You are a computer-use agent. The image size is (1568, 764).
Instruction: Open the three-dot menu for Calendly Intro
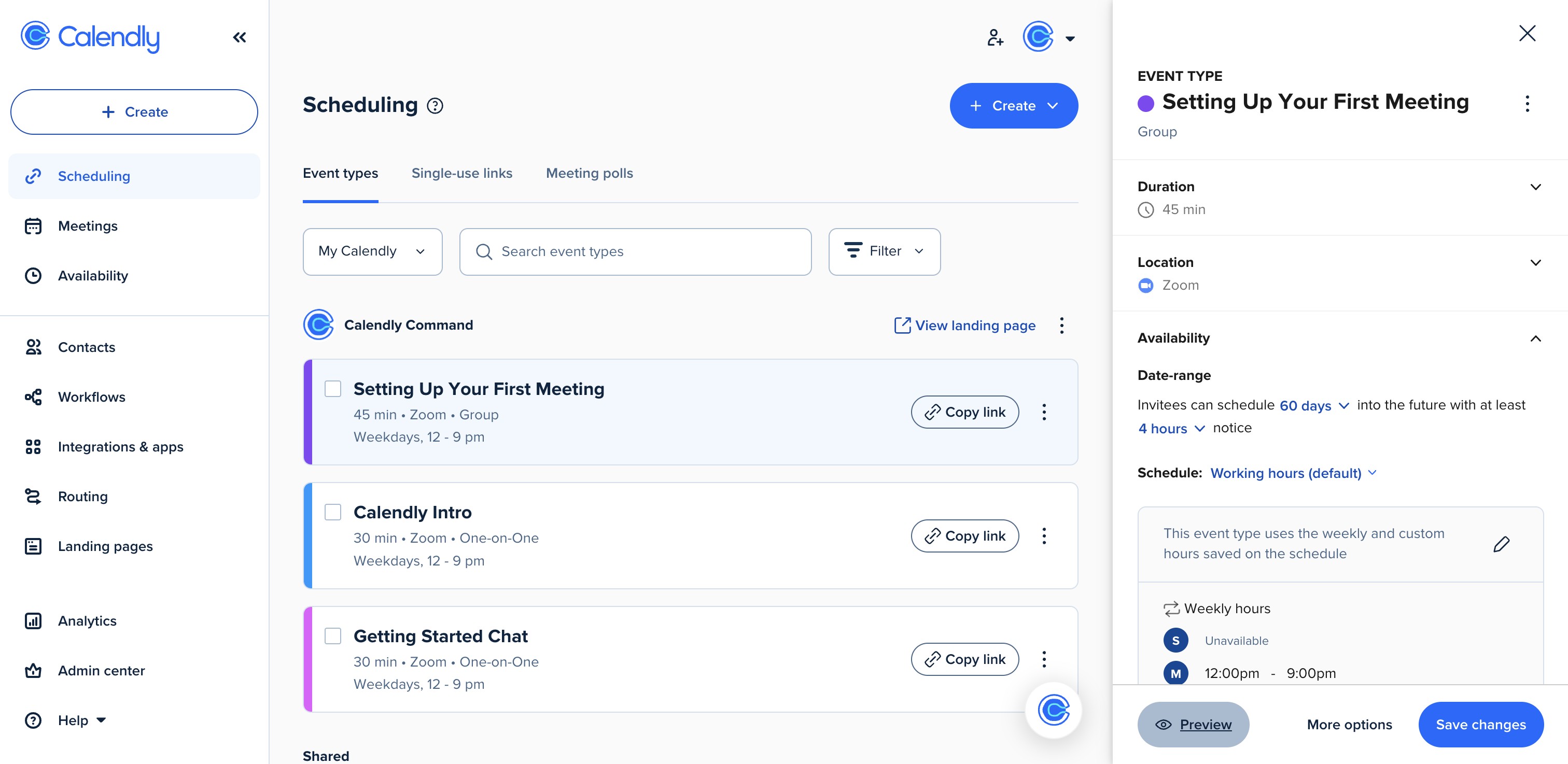pyautogui.click(x=1044, y=536)
